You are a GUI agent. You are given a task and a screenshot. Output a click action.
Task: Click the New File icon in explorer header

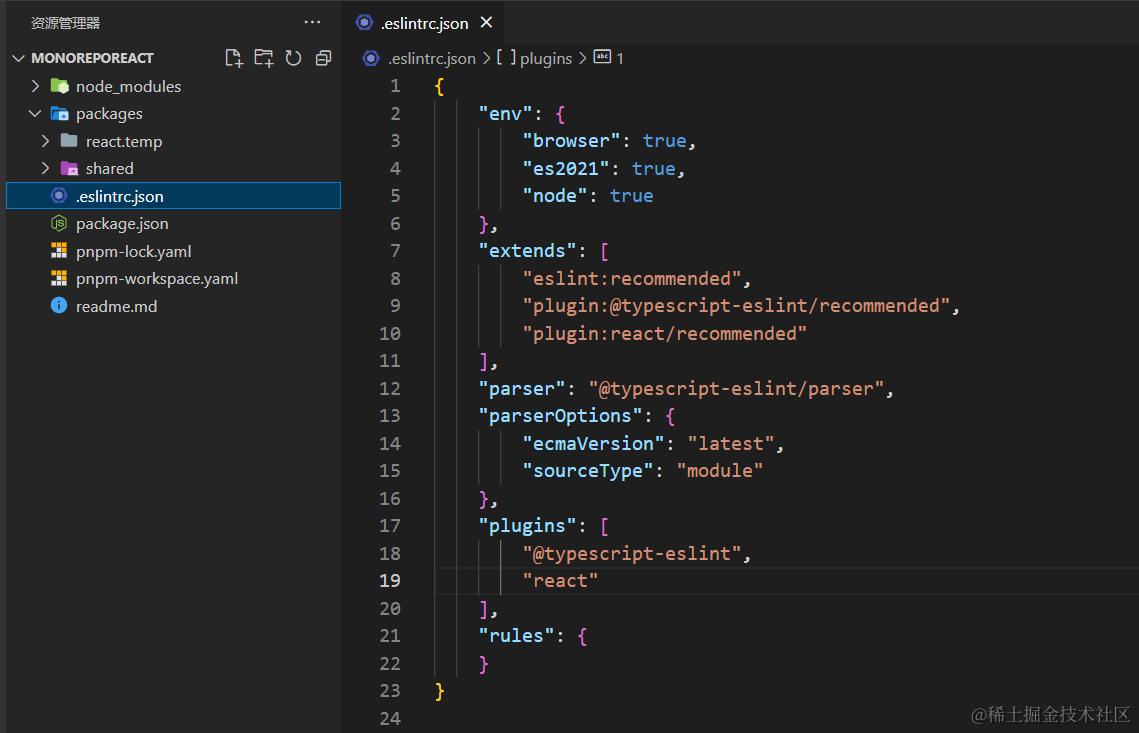[x=234, y=58]
